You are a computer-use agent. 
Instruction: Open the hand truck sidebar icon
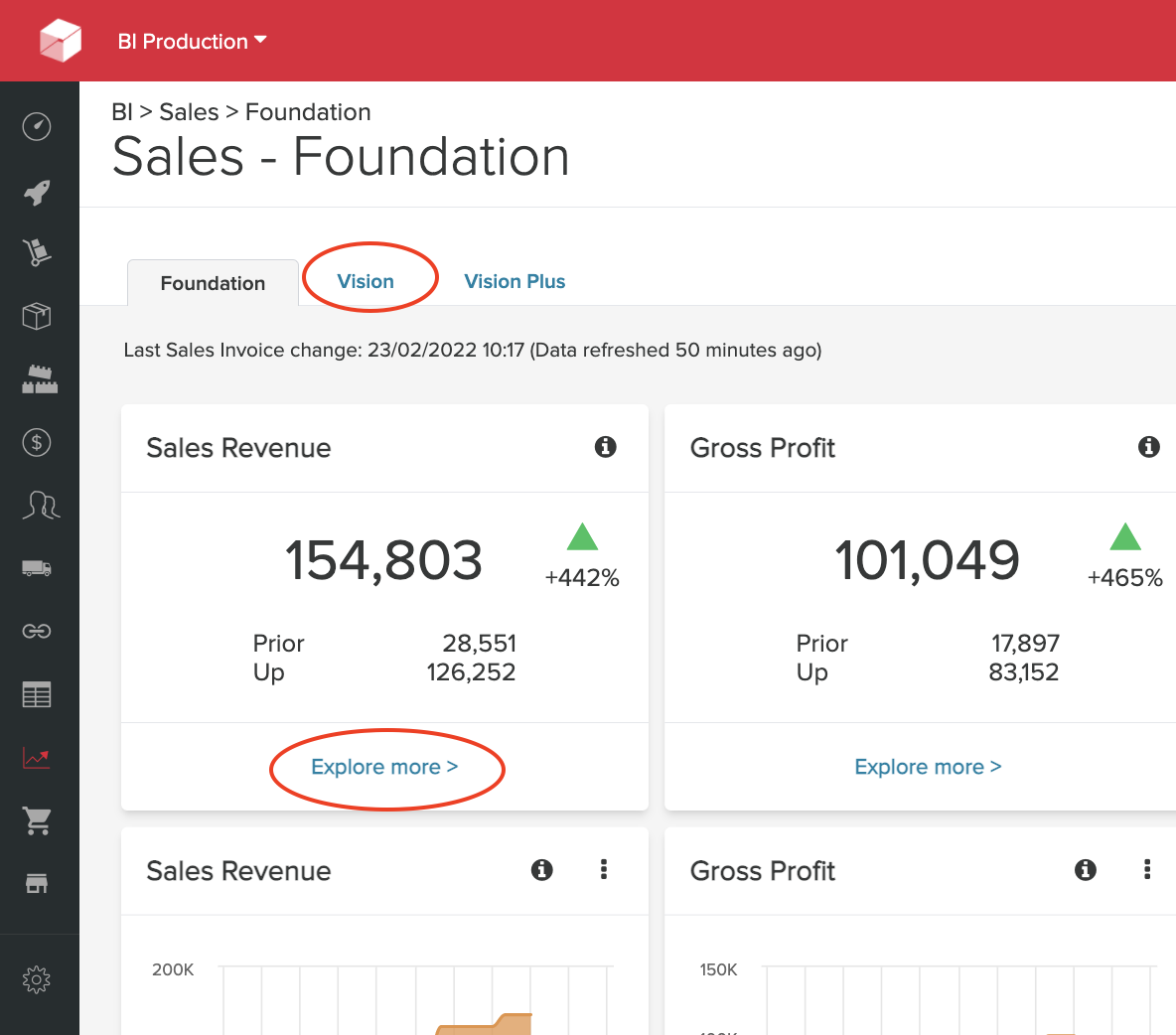point(37,252)
